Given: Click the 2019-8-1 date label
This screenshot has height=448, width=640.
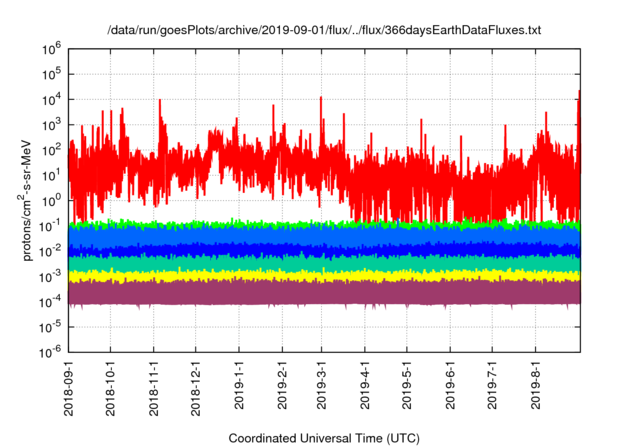Looking at the screenshot, I should pos(536,385).
